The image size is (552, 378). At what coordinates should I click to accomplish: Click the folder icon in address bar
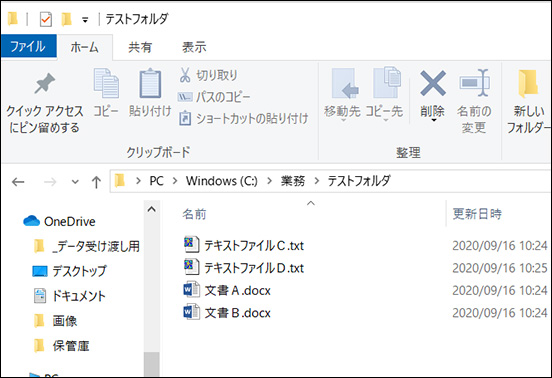(120, 181)
